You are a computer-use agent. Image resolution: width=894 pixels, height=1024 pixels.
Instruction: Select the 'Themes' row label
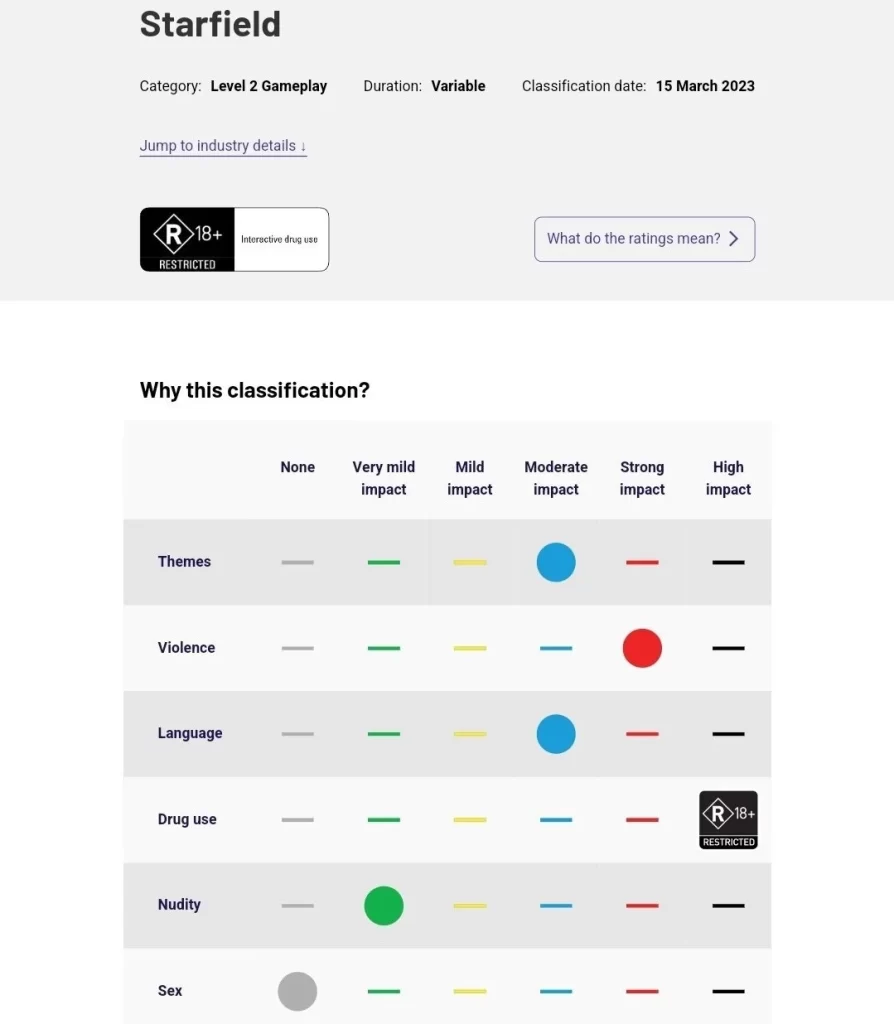185,562
